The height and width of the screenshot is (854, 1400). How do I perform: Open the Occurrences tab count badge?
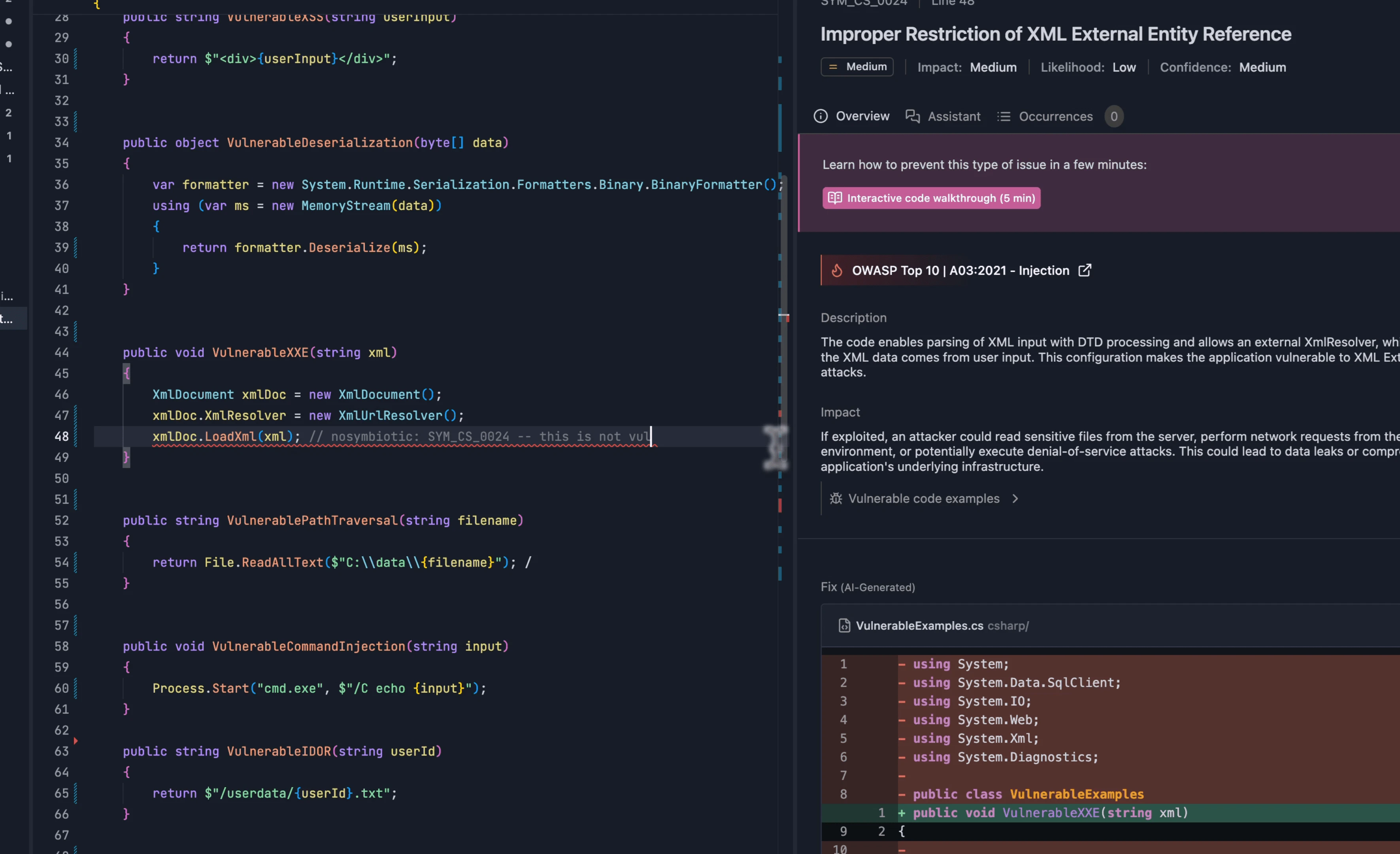[x=1114, y=117]
